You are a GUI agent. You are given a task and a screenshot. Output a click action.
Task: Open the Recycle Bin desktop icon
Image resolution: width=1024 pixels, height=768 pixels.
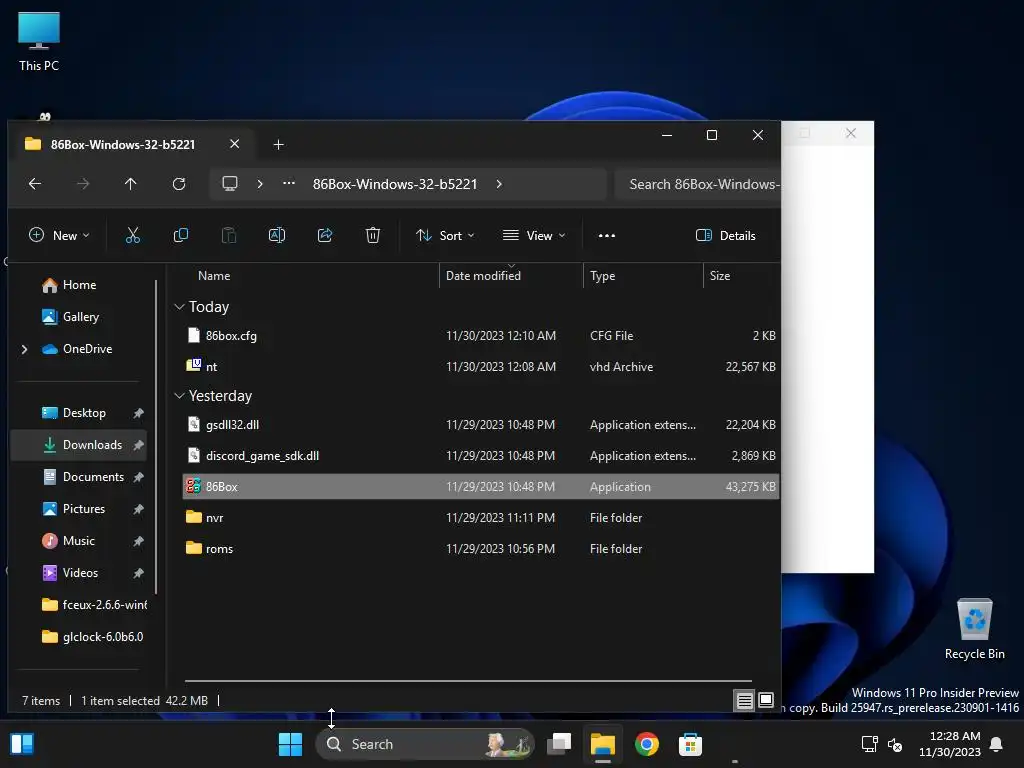click(x=974, y=630)
